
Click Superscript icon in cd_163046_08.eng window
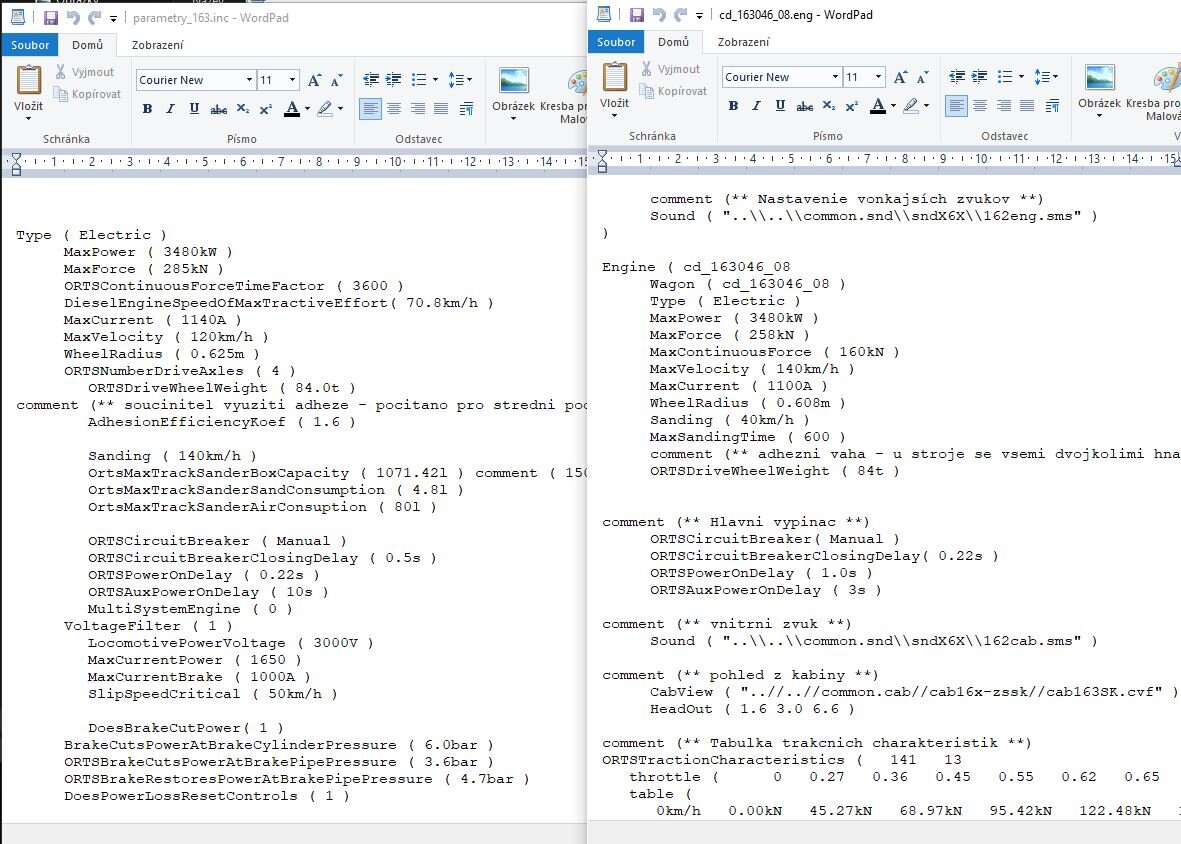851,106
